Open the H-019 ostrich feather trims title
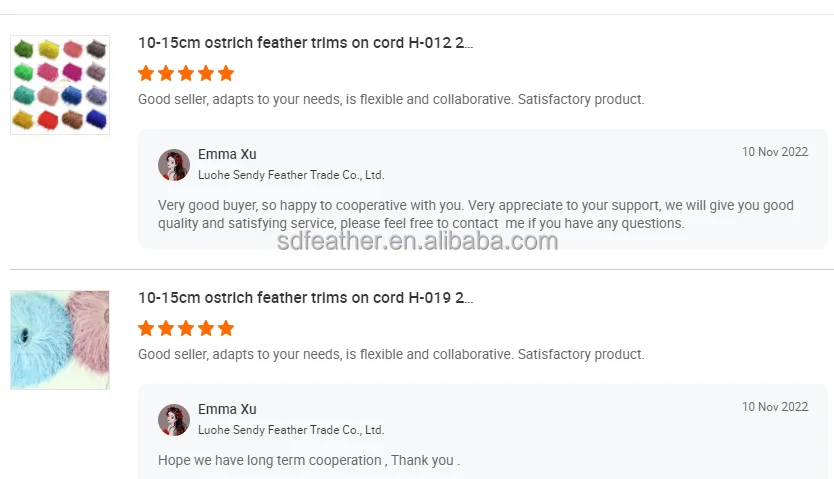The height and width of the screenshot is (479, 834). 305,298
